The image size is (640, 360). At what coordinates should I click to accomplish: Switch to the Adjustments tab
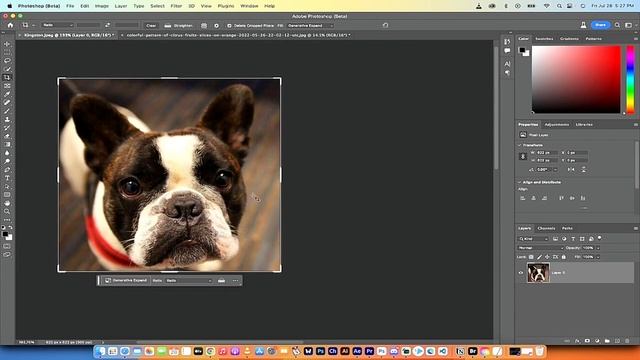[557, 124]
